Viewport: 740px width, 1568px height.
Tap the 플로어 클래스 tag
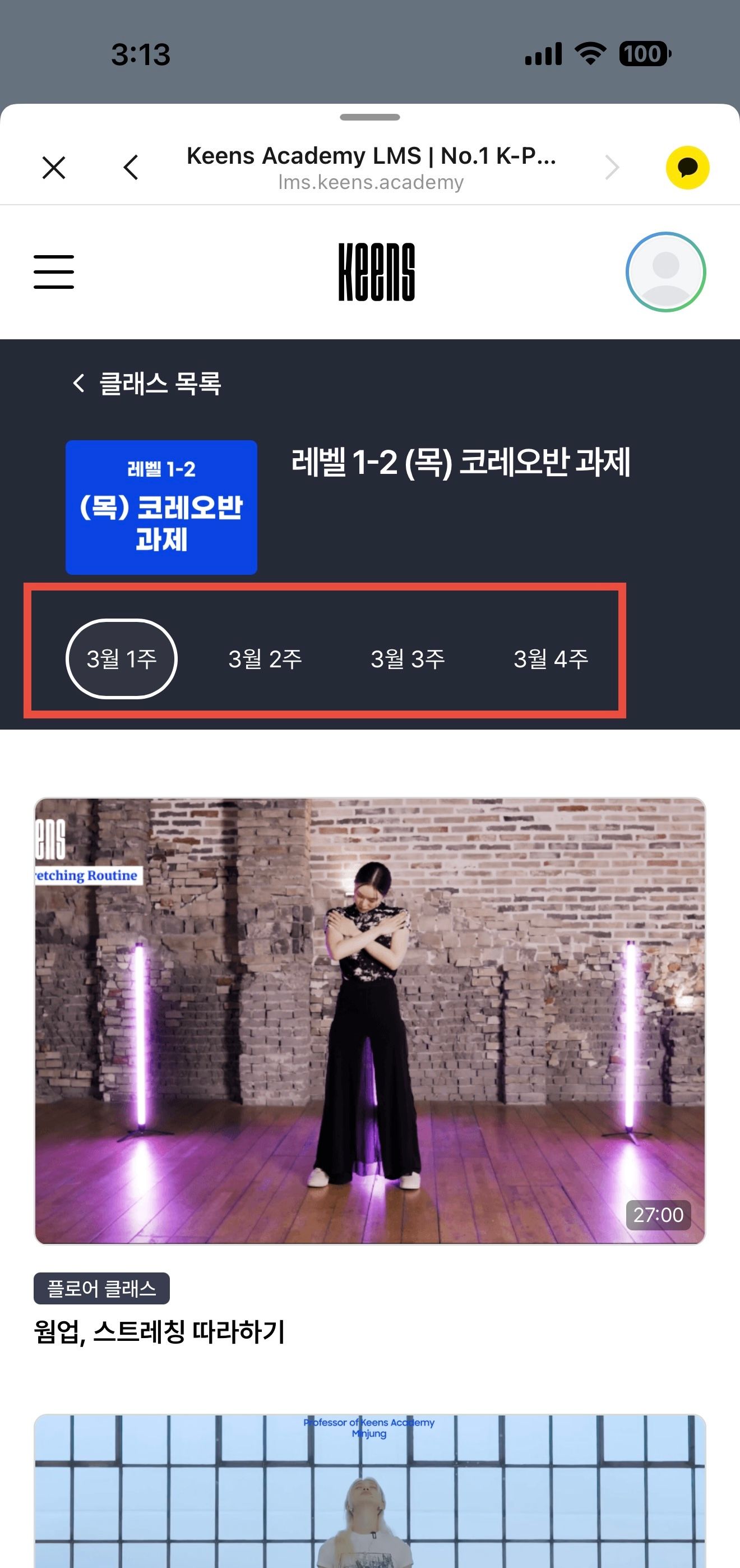[x=101, y=1288]
